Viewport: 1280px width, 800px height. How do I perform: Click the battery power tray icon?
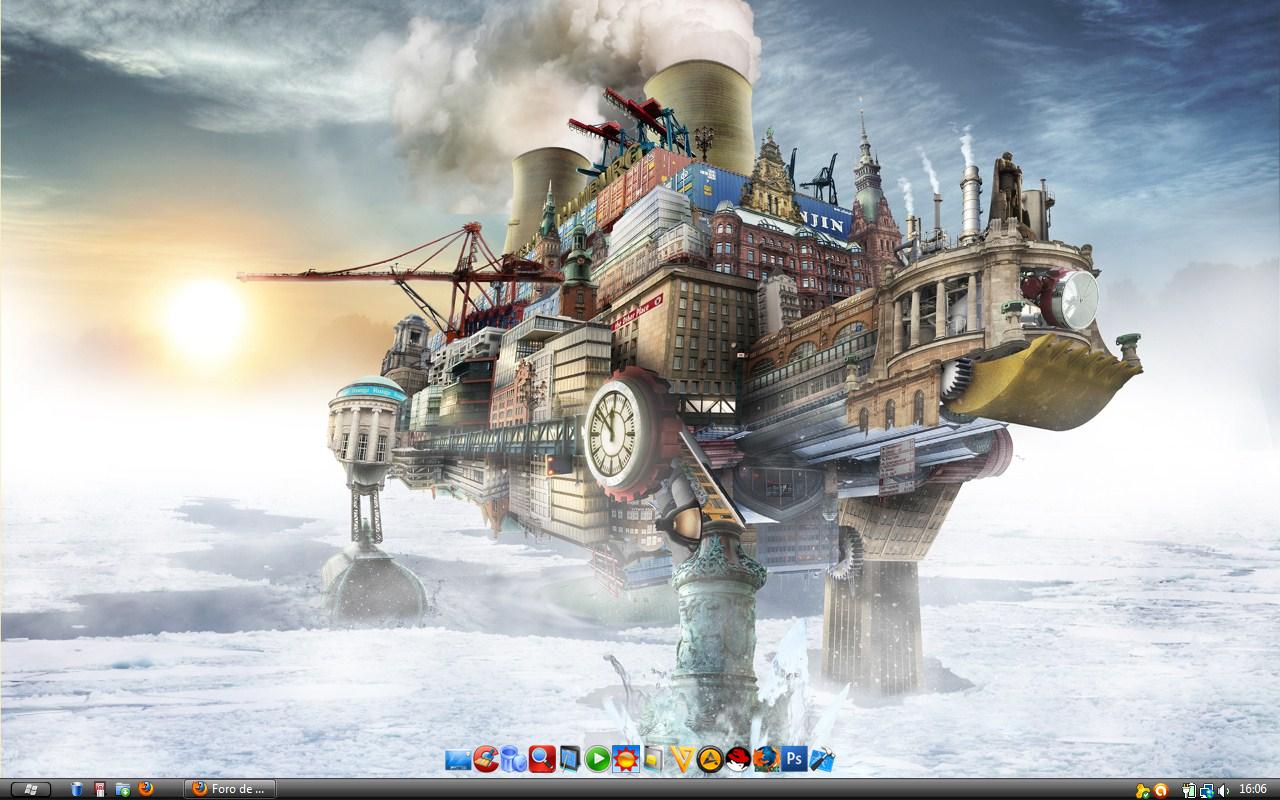(1189, 790)
